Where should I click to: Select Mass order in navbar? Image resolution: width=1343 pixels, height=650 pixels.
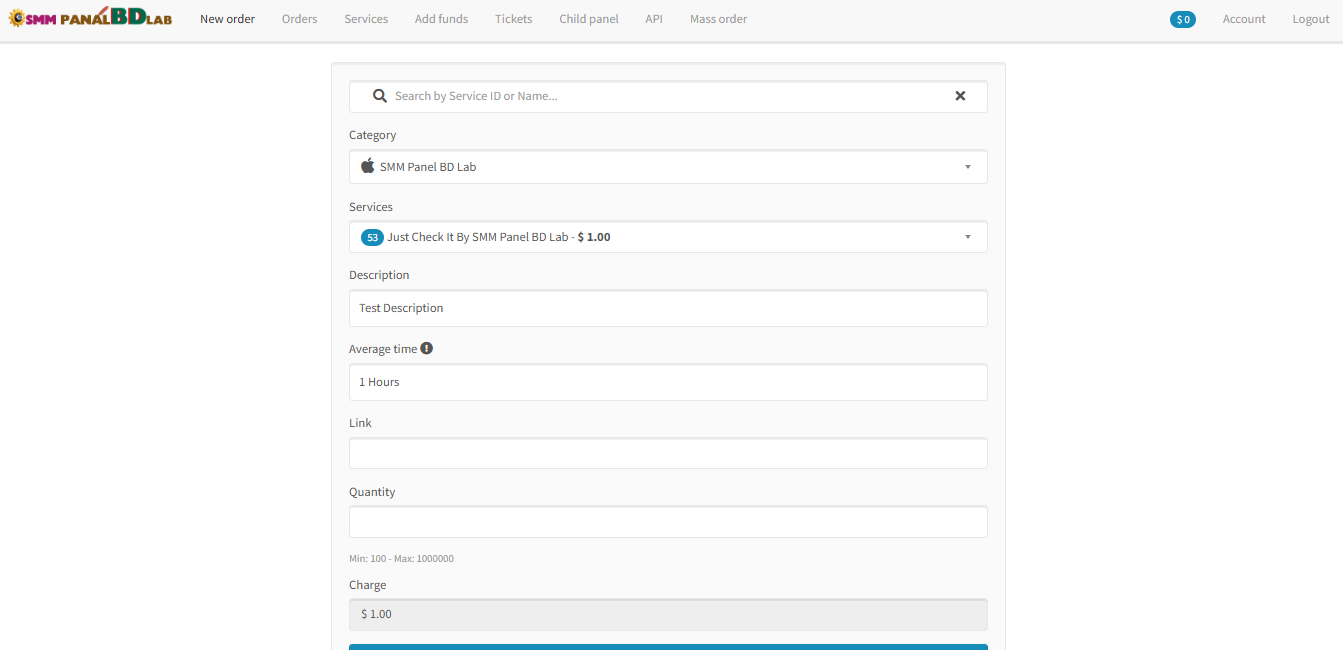coord(718,19)
